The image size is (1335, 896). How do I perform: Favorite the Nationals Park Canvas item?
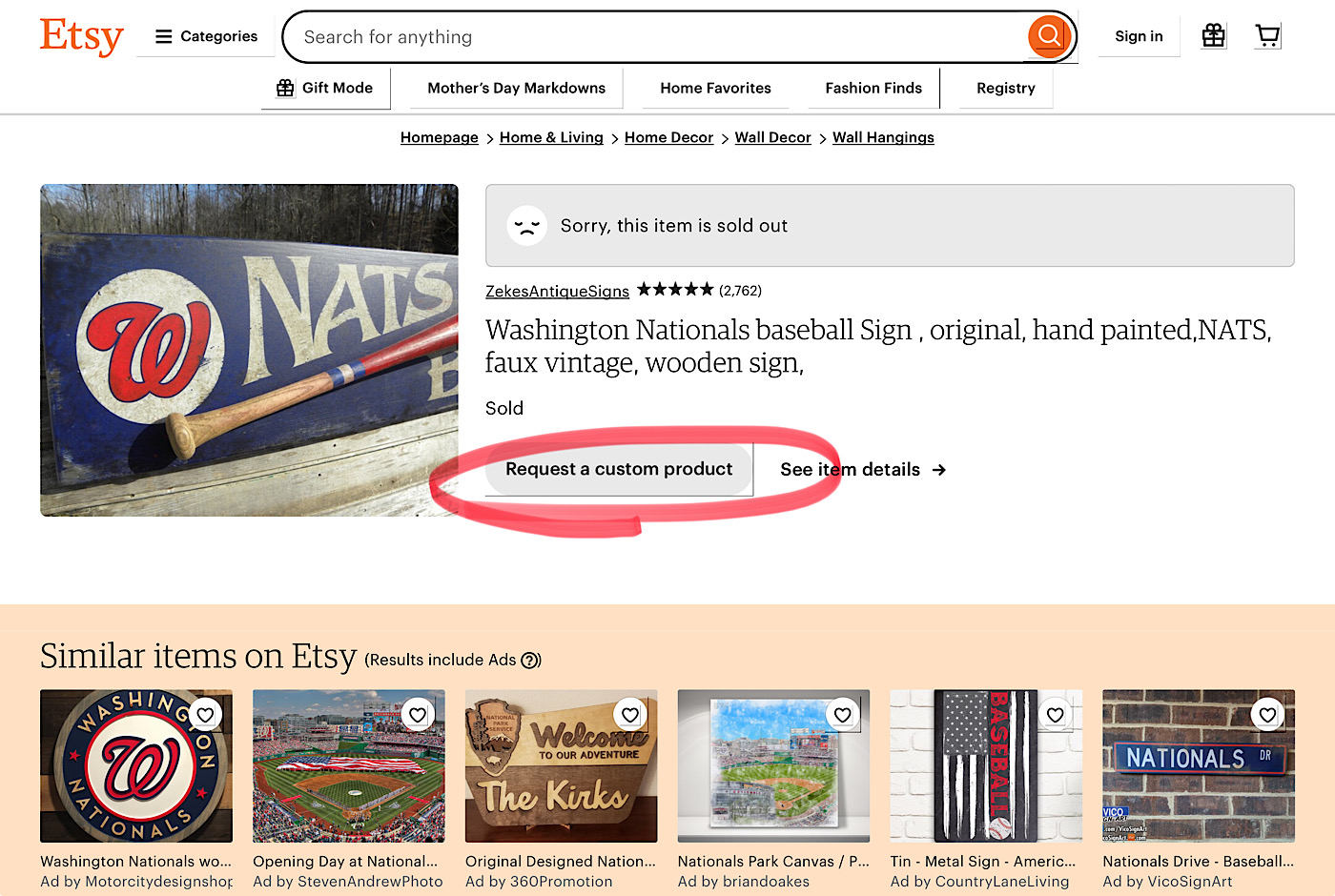842,715
